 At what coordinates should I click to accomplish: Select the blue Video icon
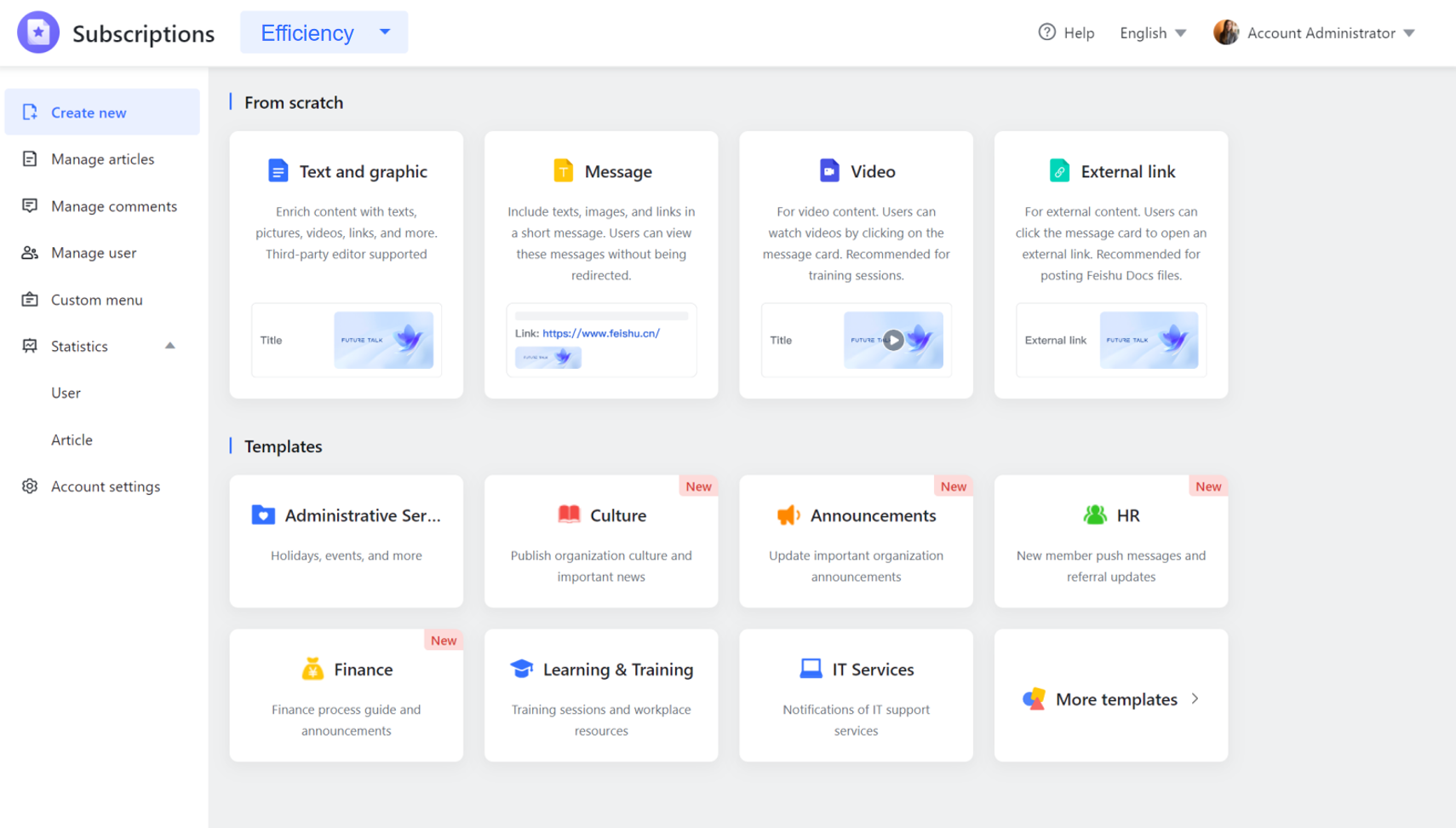[x=830, y=170]
